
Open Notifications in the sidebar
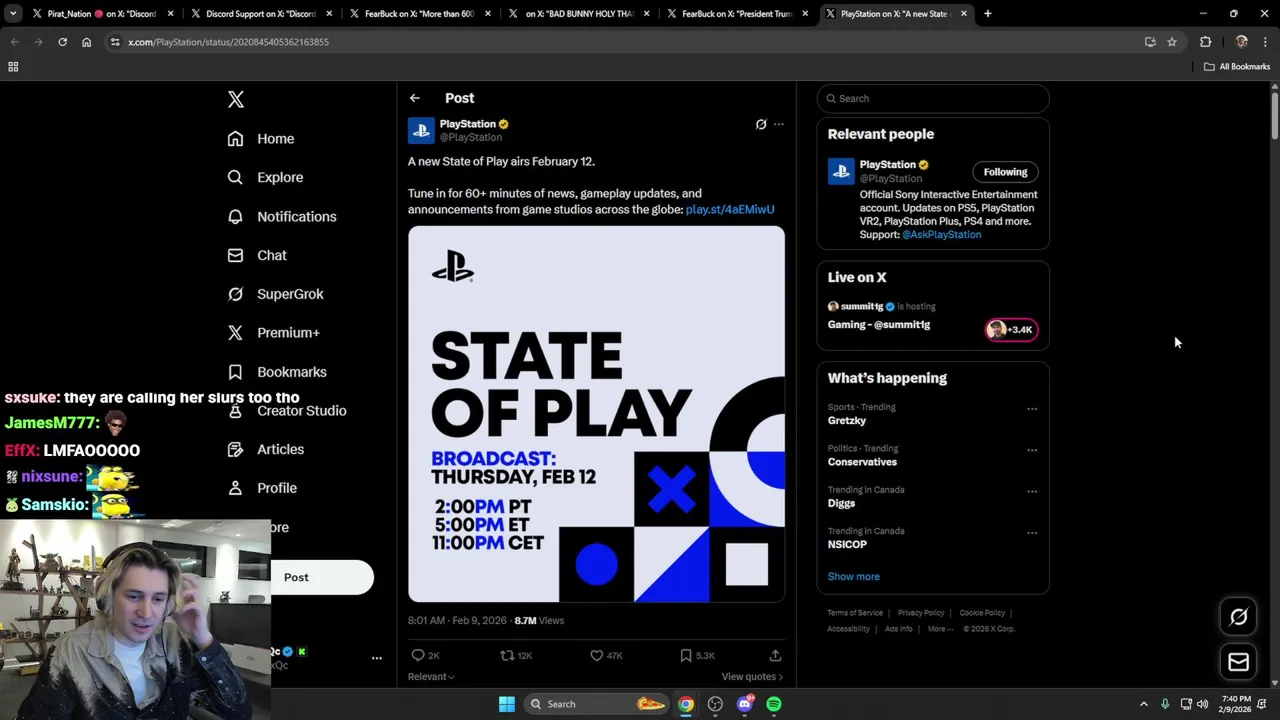[282, 216]
